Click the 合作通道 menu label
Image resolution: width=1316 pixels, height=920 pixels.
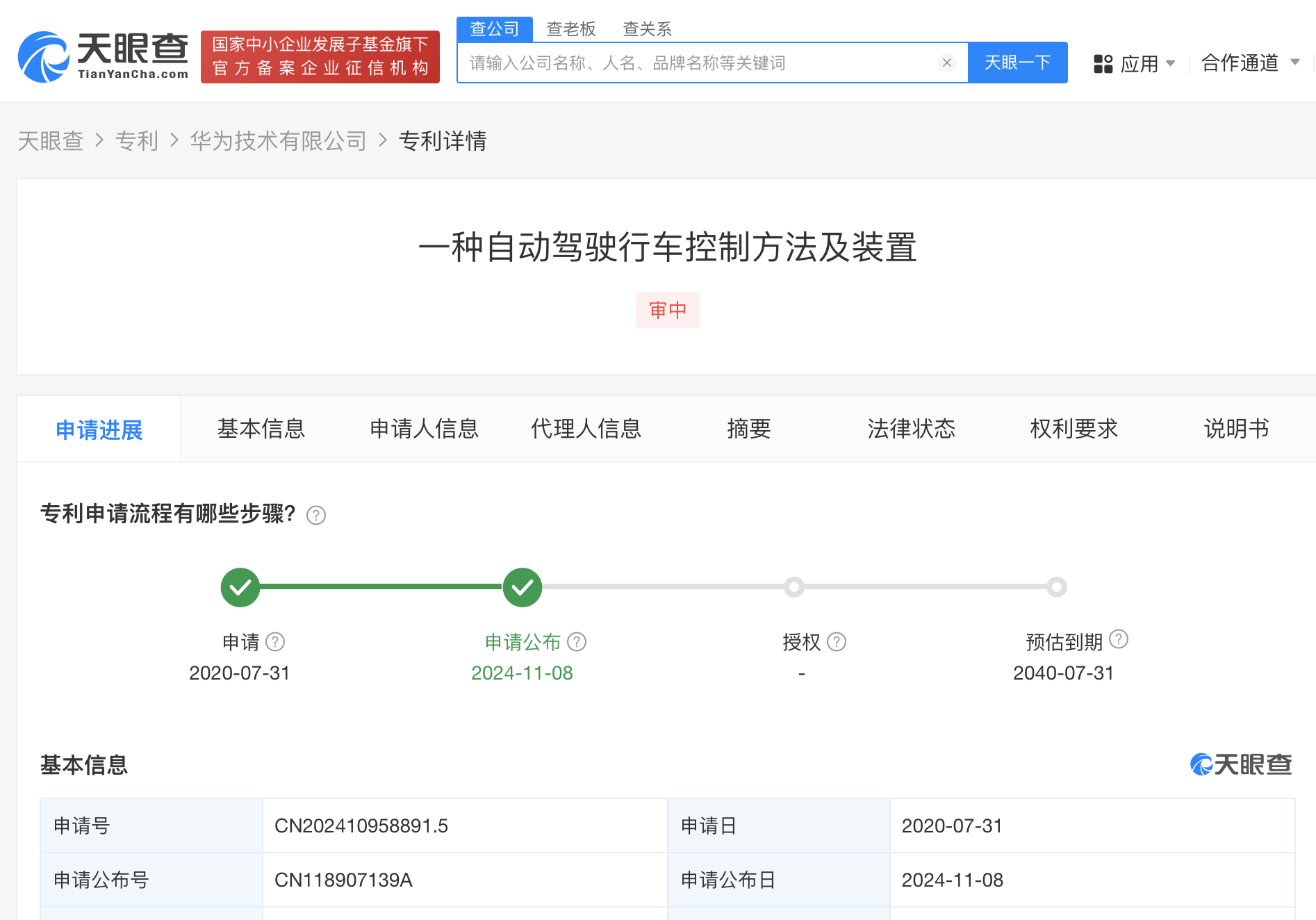point(1240,63)
